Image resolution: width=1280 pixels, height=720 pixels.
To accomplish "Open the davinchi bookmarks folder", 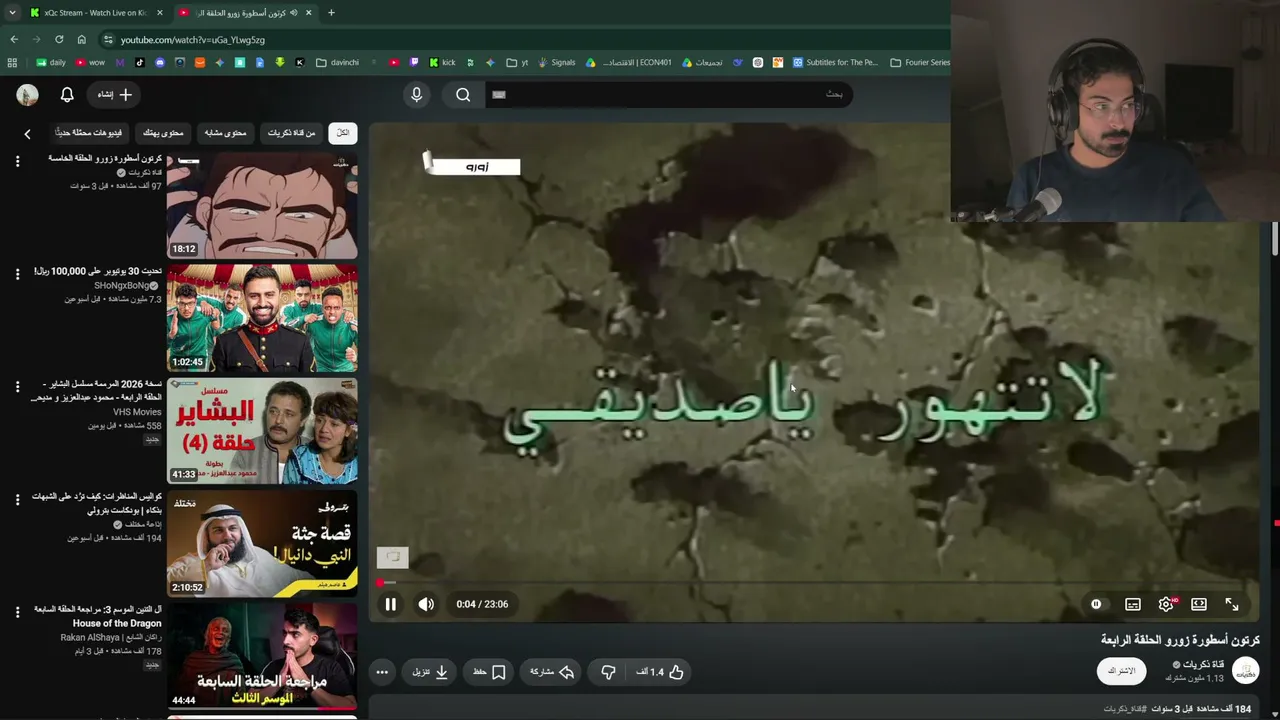I will tap(336, 62).
